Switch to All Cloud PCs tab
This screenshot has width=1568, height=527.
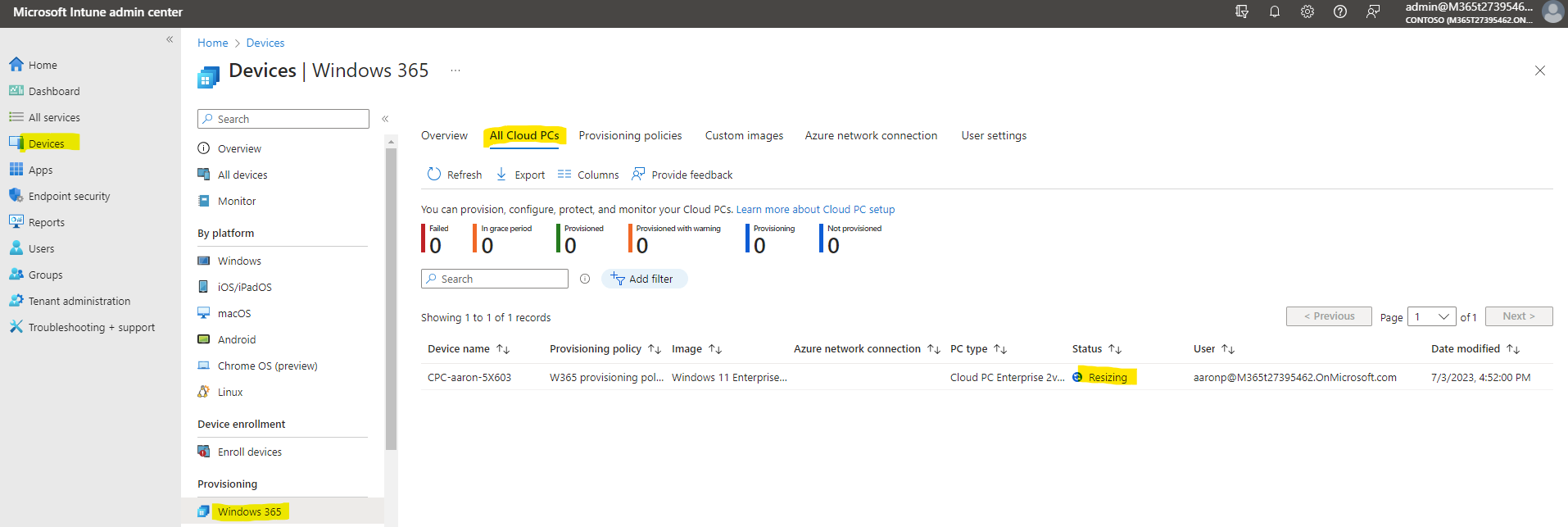524,135
